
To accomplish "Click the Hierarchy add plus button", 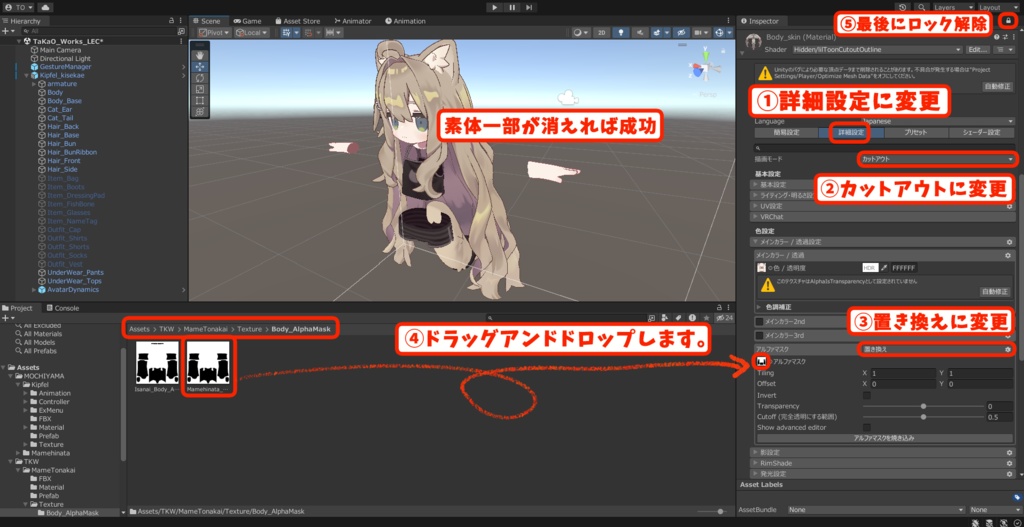I will 7,31.
